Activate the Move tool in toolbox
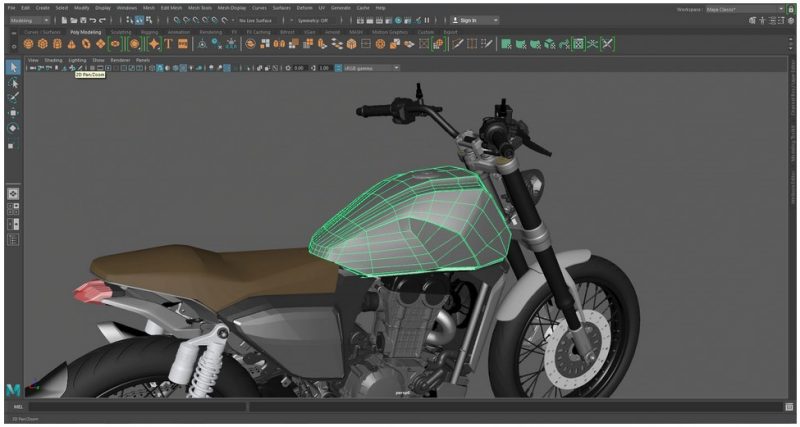Image resolution: width=800 pixels, height=427 pixels. point(13,113)
